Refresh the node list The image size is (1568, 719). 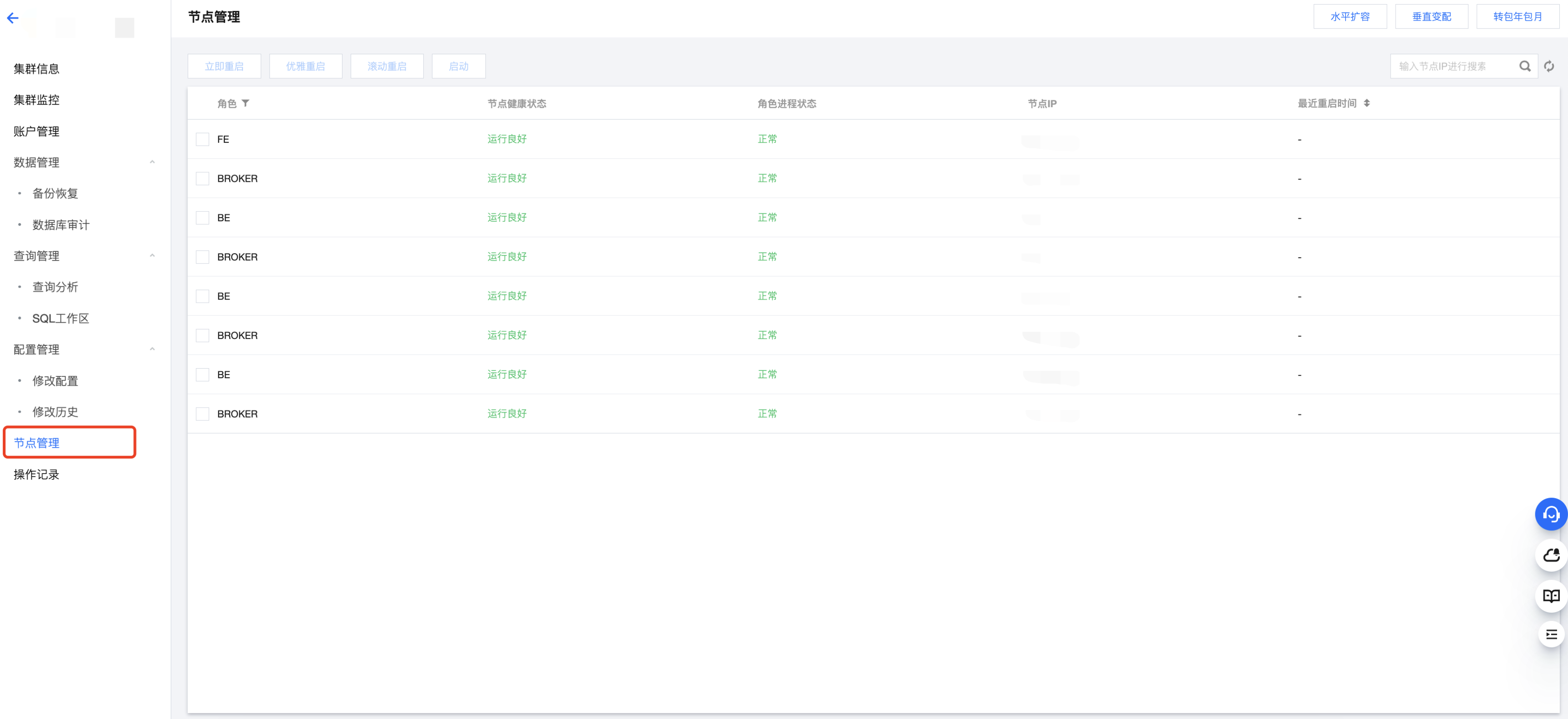pyautogui.click(x=1549, y=66)
